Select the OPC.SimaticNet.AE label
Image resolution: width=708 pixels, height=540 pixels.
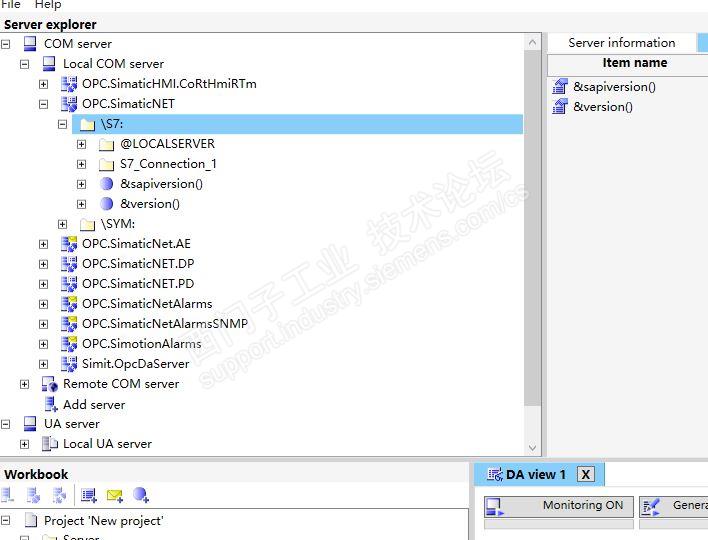click(136, 244)
